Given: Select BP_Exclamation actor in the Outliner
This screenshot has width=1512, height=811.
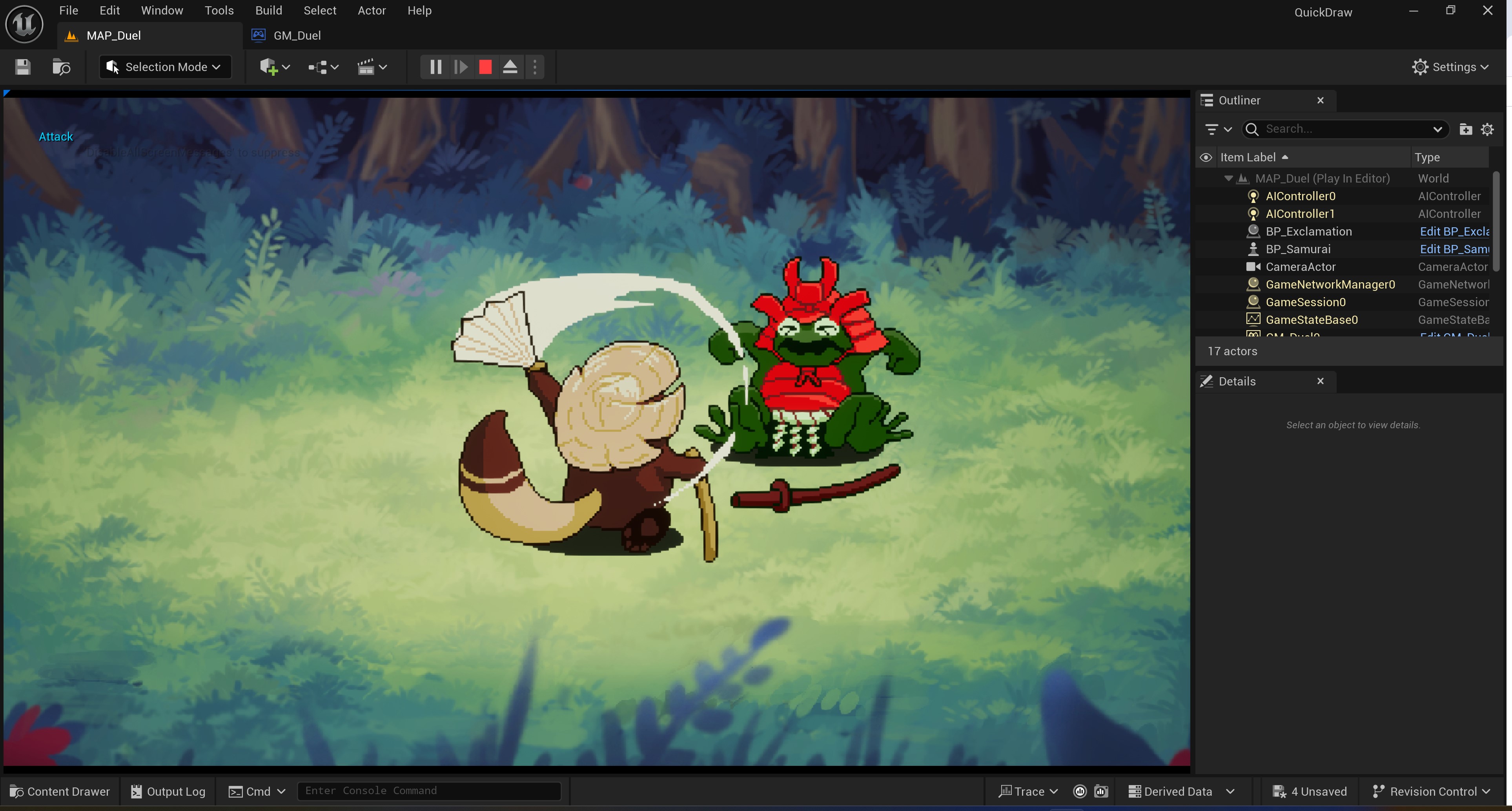Looking at the screenshot, I should click(1308, 231).
